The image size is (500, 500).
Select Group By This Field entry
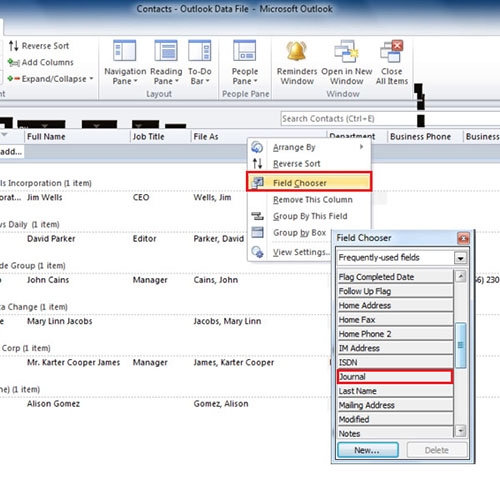point(309,216)
